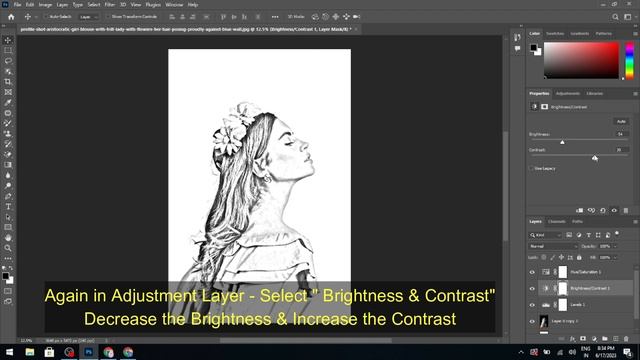Toggle Show Transform Controls checkbox
The width and height of the screenshot is (640, 360).
point(108,17)
